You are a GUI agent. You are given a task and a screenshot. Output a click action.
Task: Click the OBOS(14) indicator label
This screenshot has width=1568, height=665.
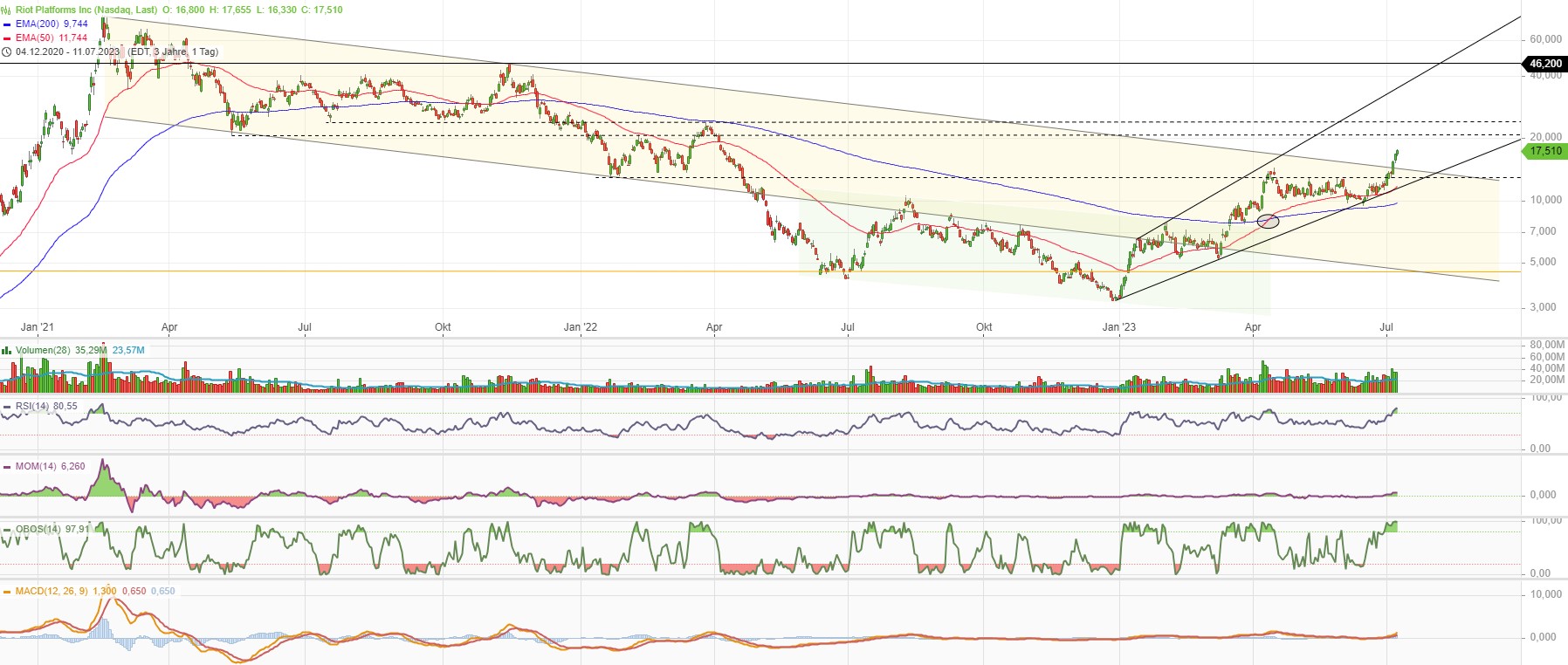(38, 530)
